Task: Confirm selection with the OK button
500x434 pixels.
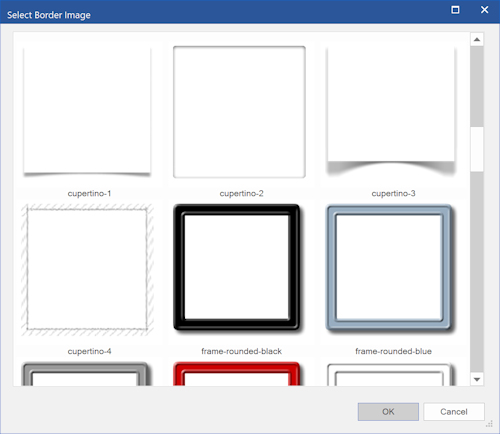Action: (388, 412)
